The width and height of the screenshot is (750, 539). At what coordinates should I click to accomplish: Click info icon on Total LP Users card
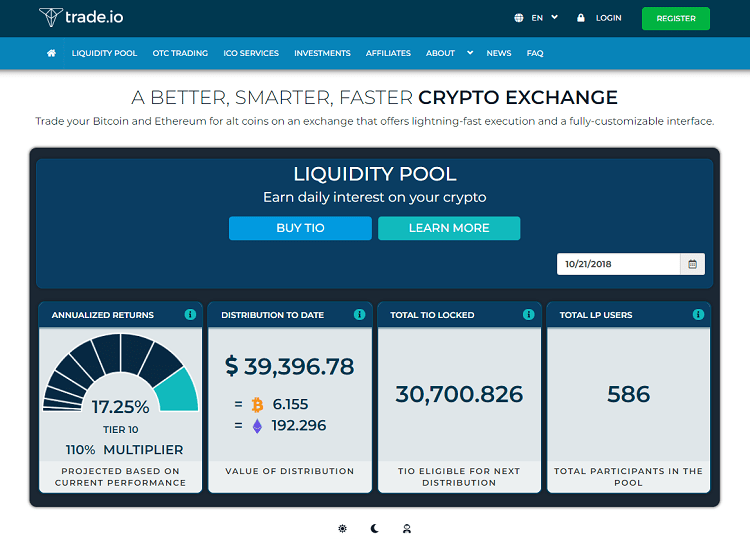tap(697, 315)
